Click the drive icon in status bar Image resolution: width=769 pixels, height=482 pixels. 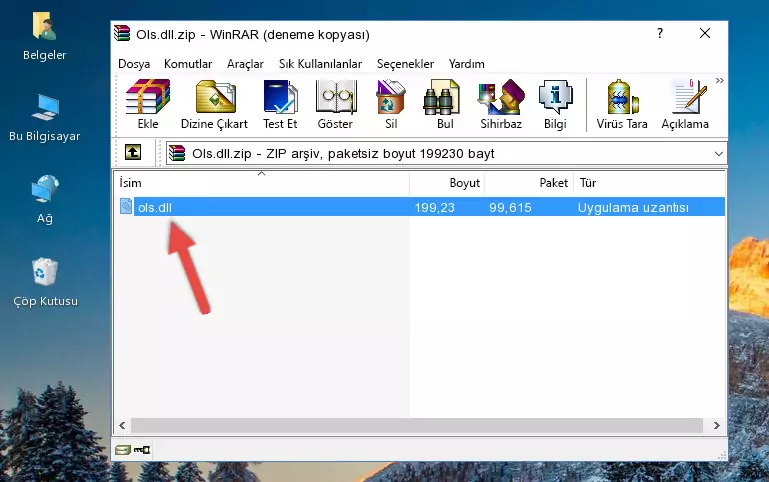pyautogui.click(x=123, y=450)
